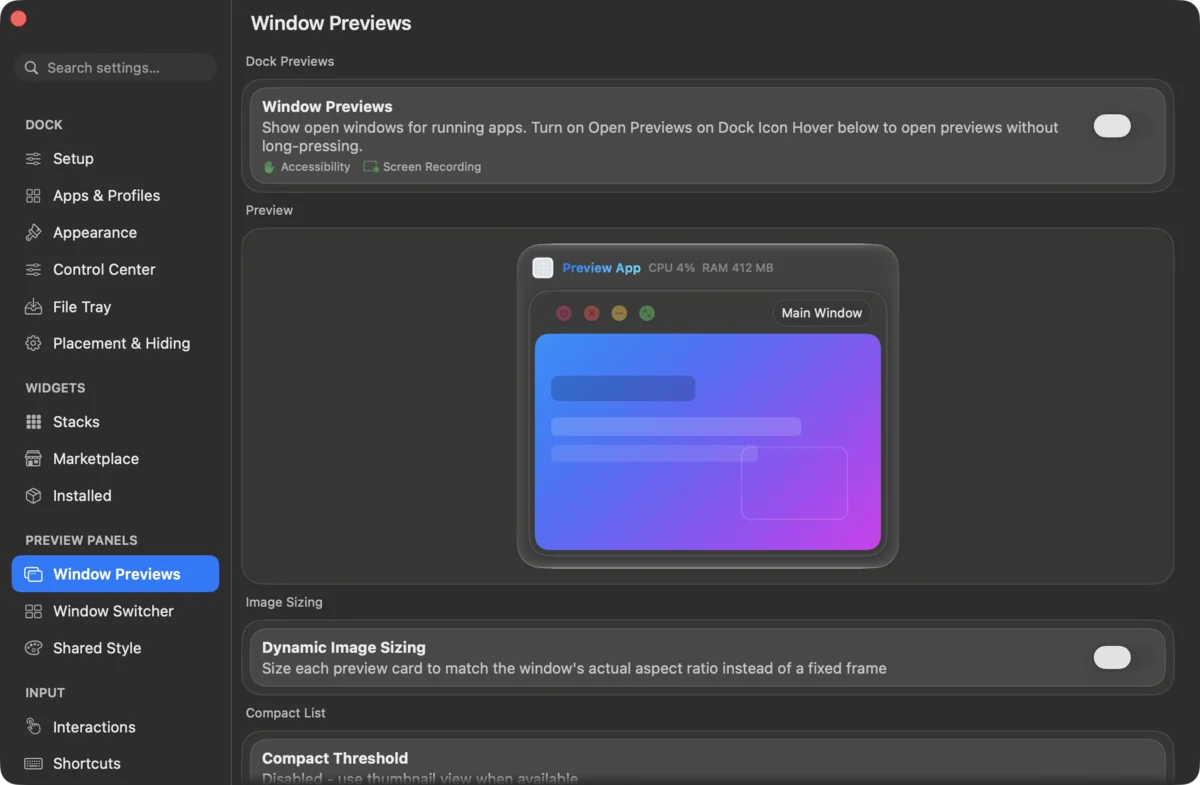This screenshot has height=785, width=1200.
Task: Select Window Previews sidebar item
Action: tap(115, 574)
